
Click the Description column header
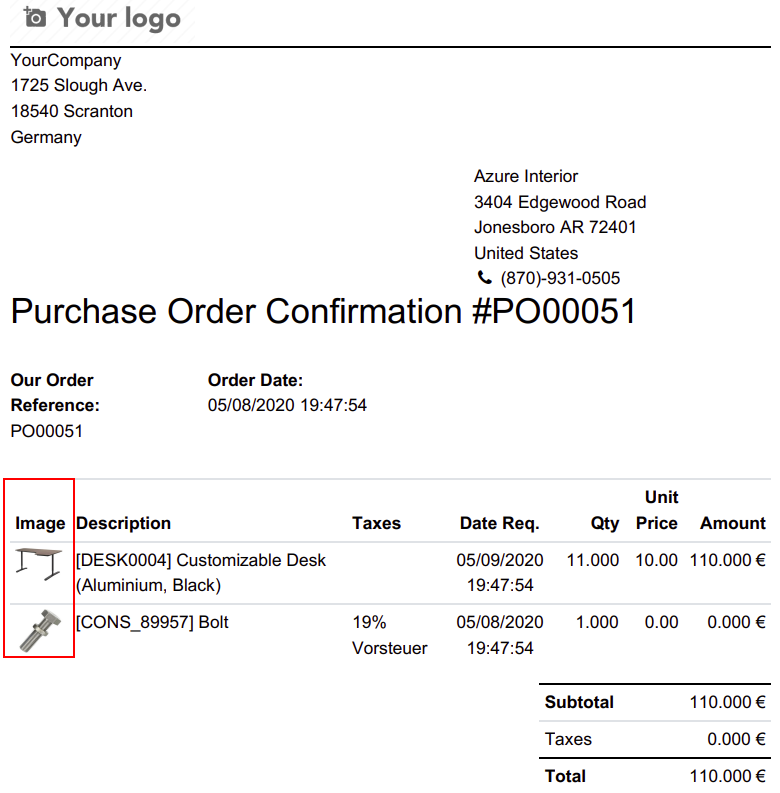coord(123,523)
